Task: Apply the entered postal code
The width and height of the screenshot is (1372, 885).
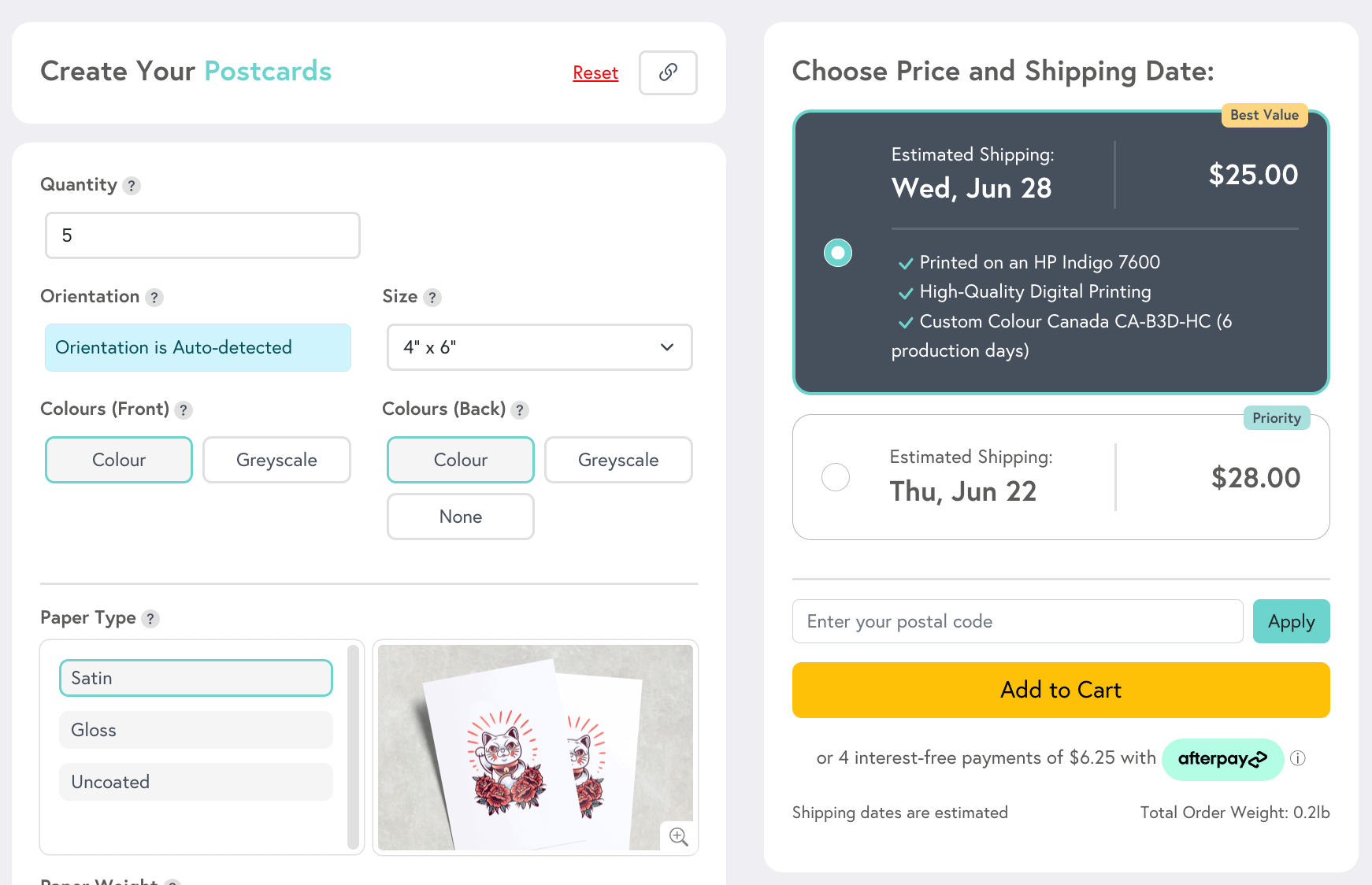Action: point(1291,621)
